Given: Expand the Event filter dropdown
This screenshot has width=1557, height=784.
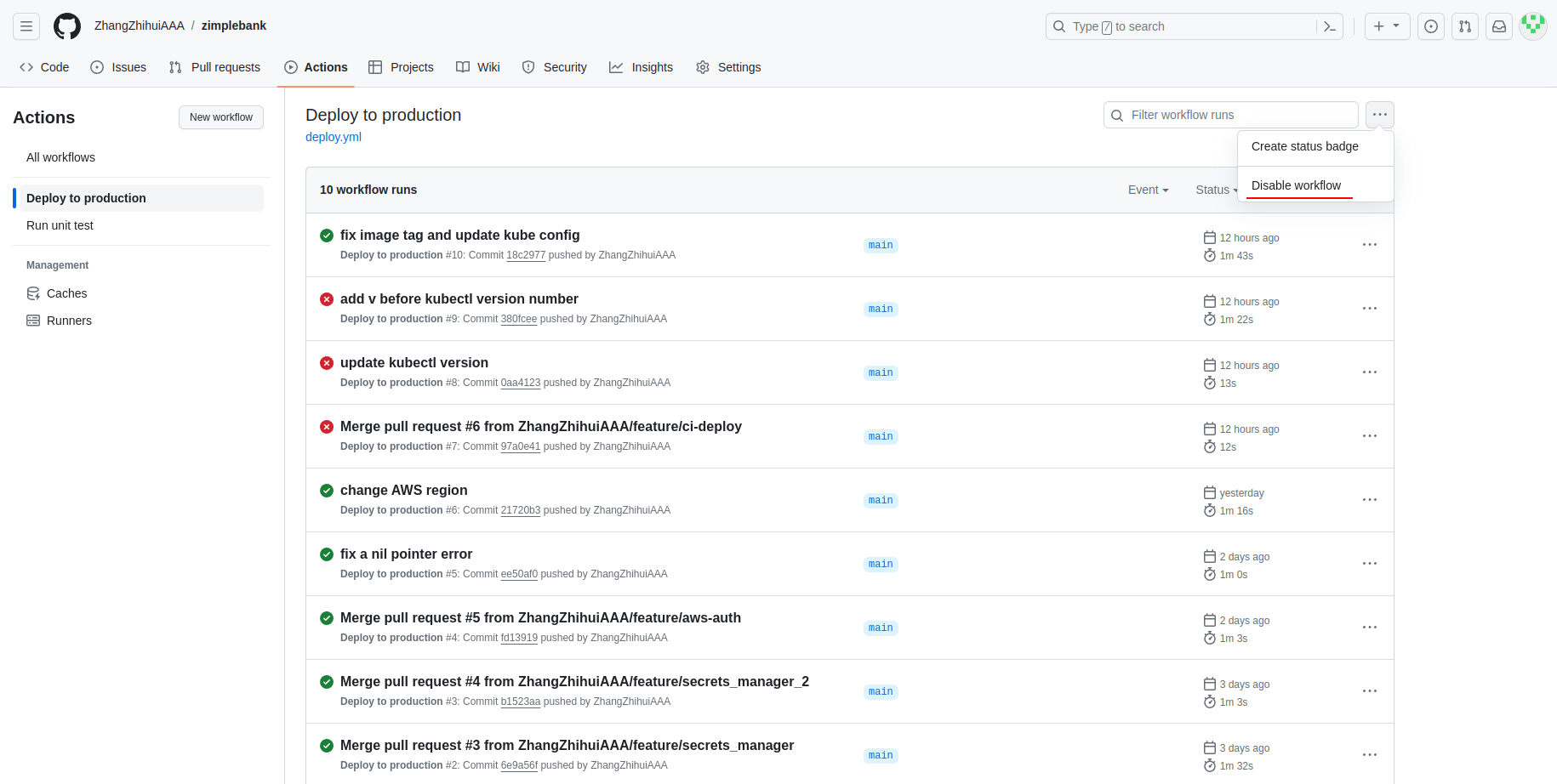Looking at the screenshot, I should (x=1148, y=190).
